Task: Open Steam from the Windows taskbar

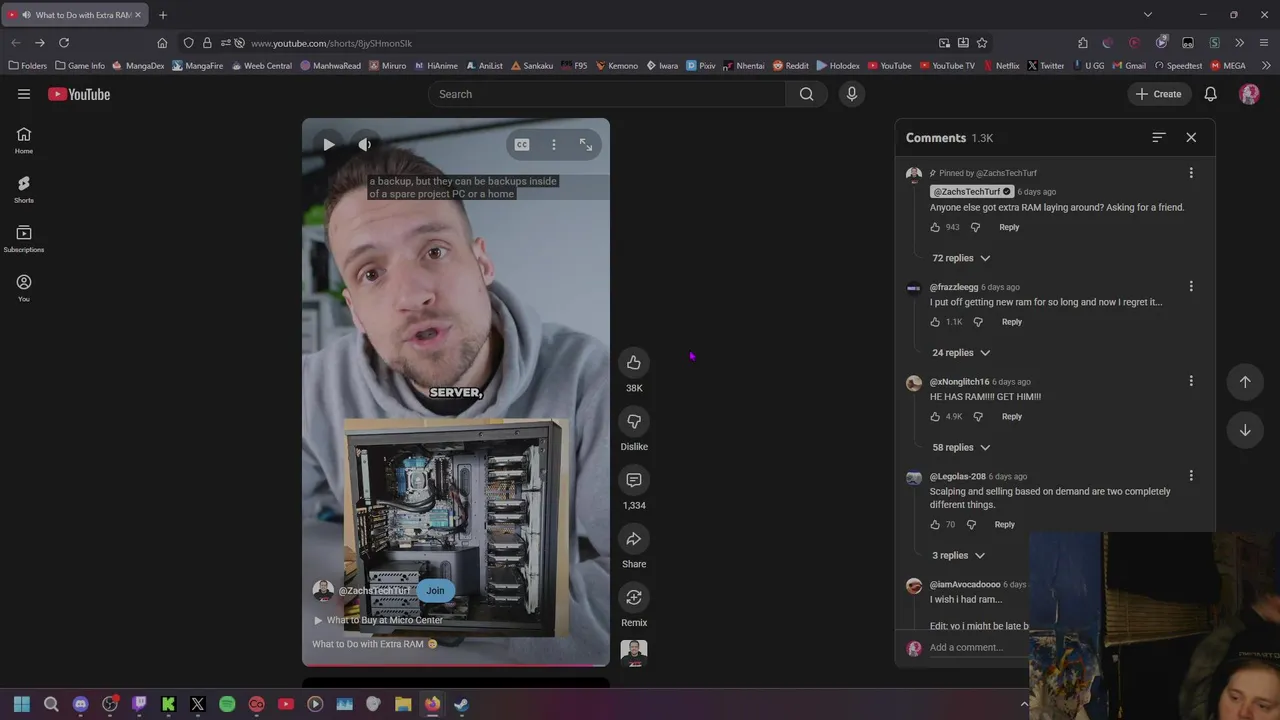Action: pyautogui.click(x=461, y=704)
